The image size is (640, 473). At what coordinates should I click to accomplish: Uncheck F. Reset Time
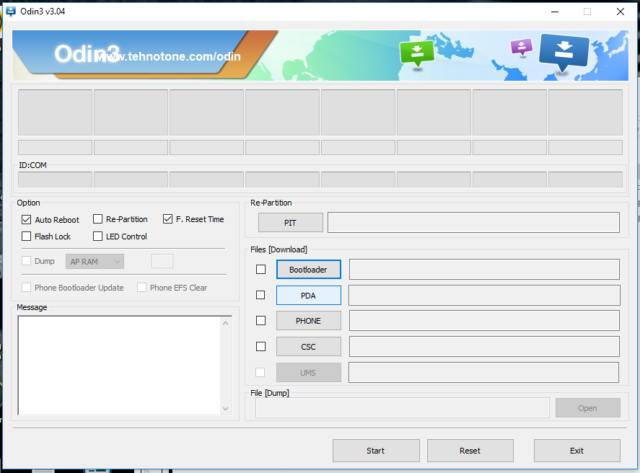[168, 219]
